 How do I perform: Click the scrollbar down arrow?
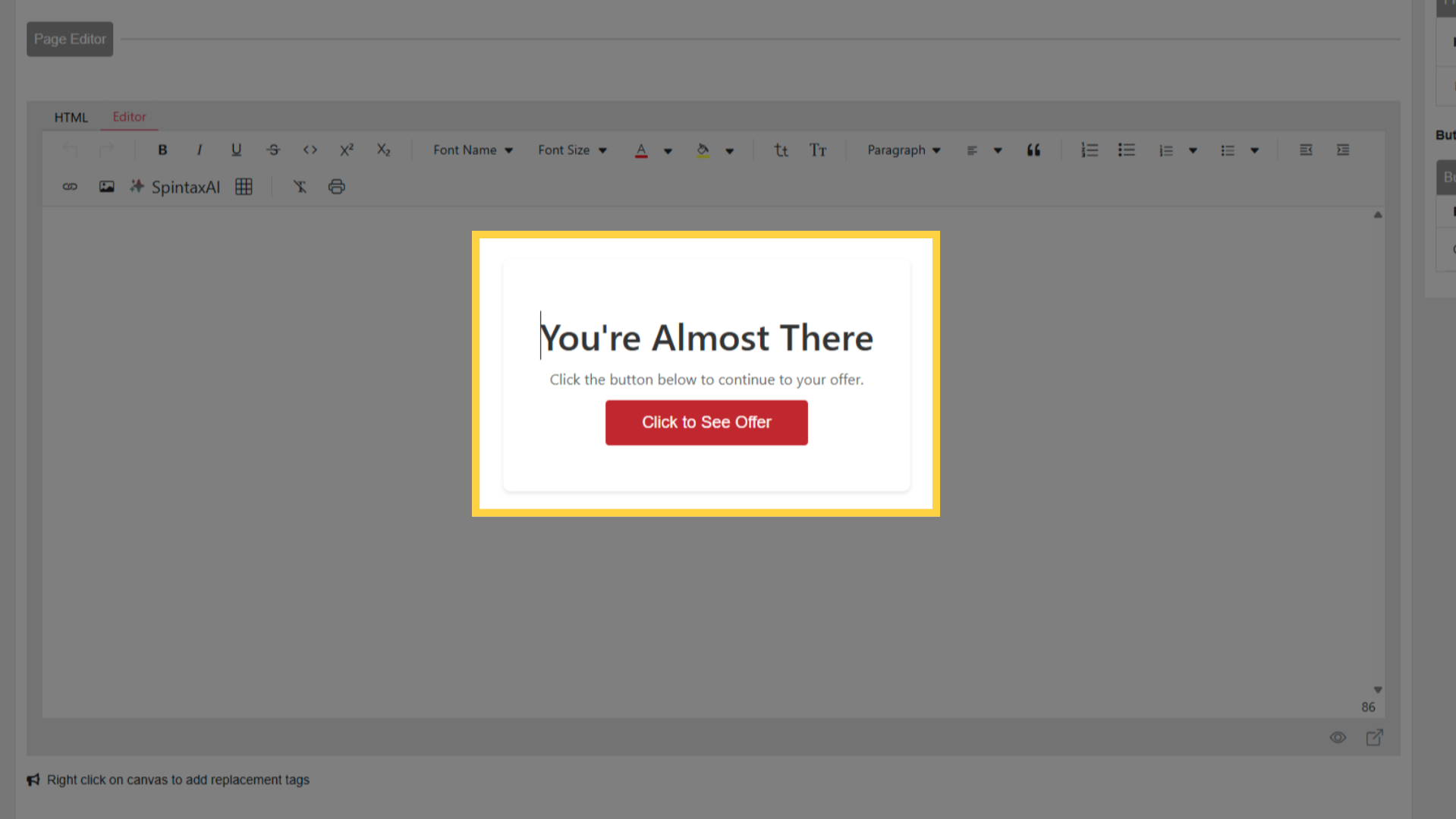pos(1378,690)
